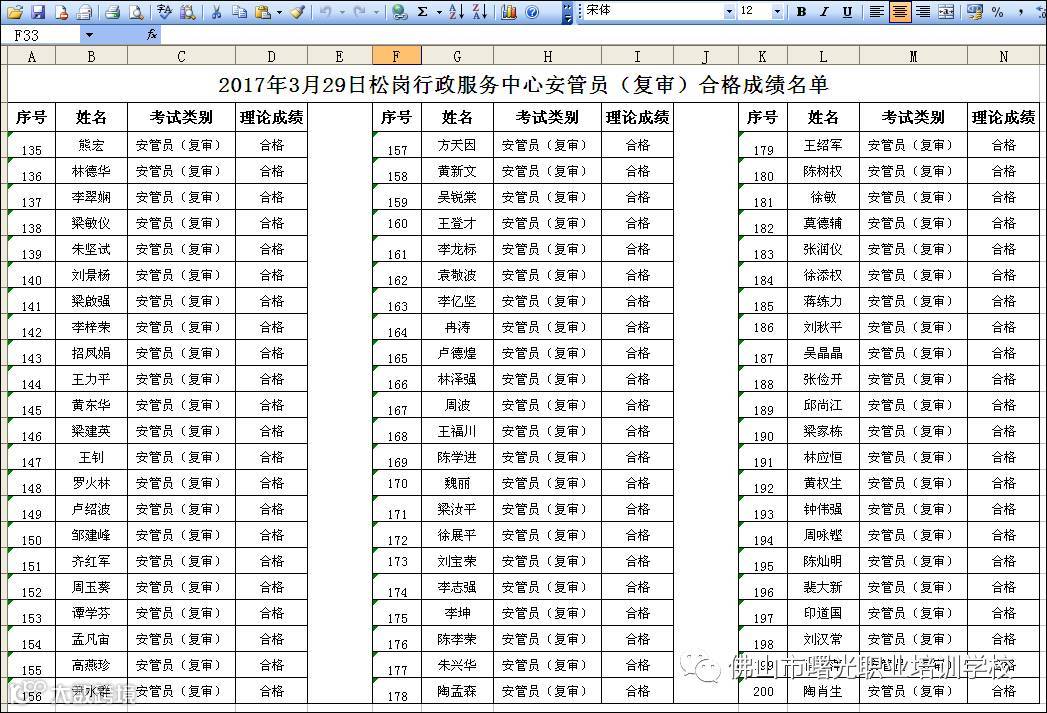Run the Spelling check tool
Screen dimensions: 1047x713
click(164, 11)
